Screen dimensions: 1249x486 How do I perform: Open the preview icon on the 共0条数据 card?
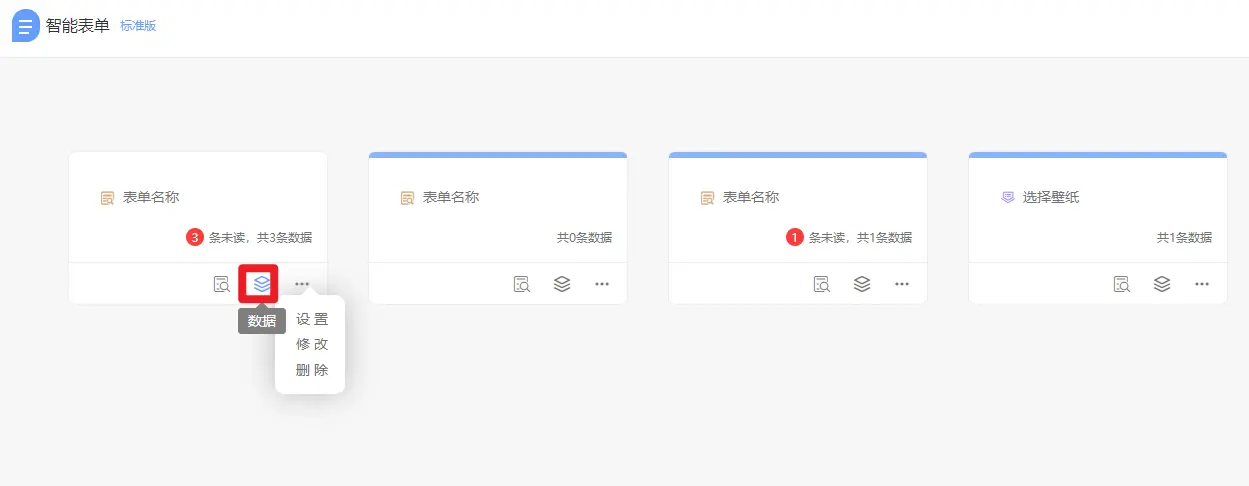522,284
